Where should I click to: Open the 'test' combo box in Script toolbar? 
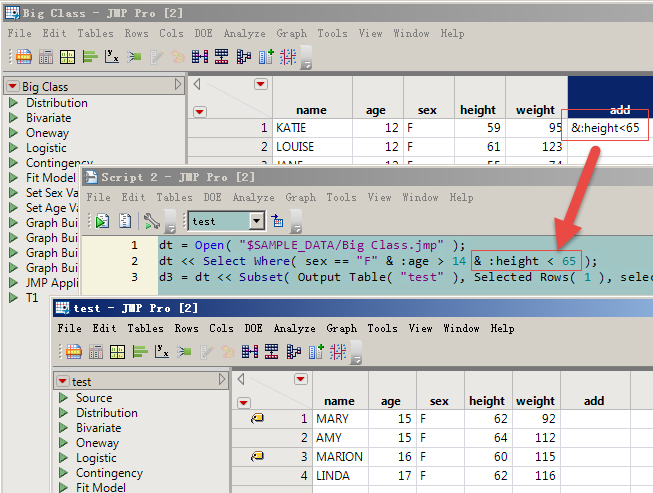(256, 220)
